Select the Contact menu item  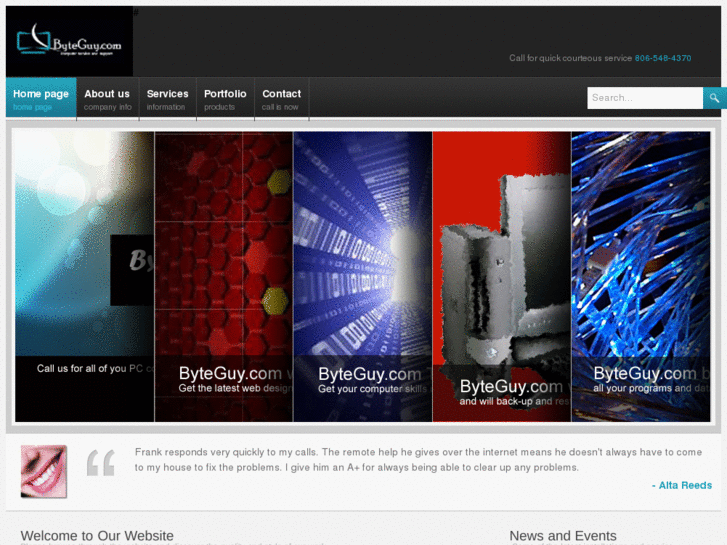click(x=281, y=99)
